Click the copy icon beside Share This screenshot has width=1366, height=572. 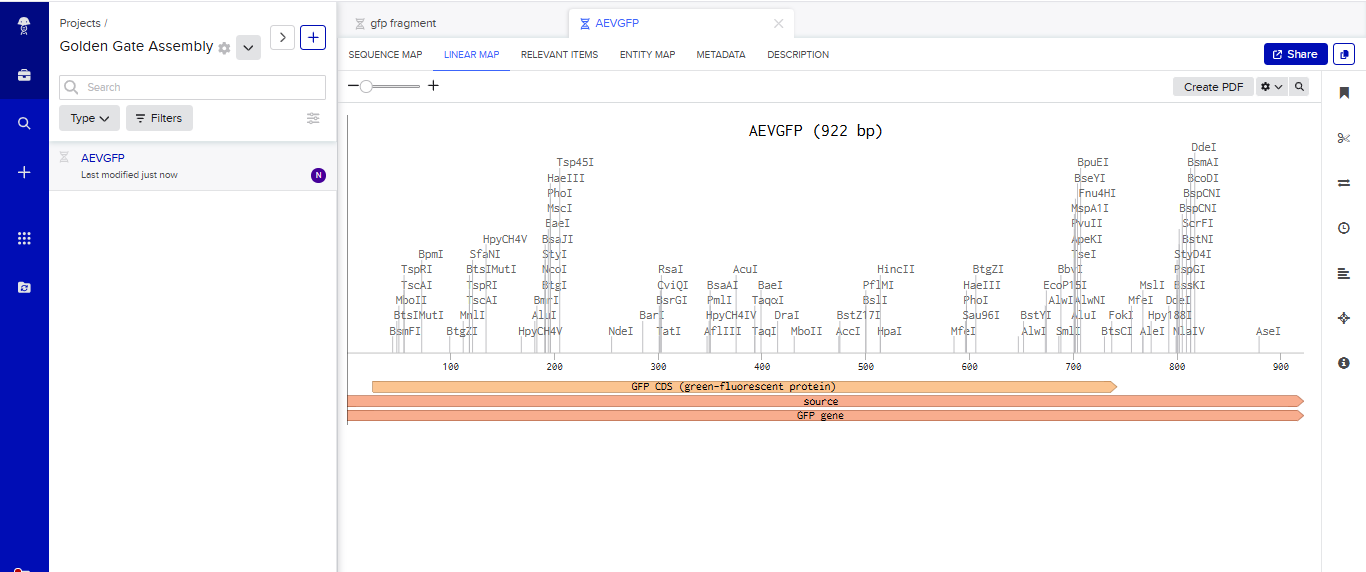[x=1343, y=54]
